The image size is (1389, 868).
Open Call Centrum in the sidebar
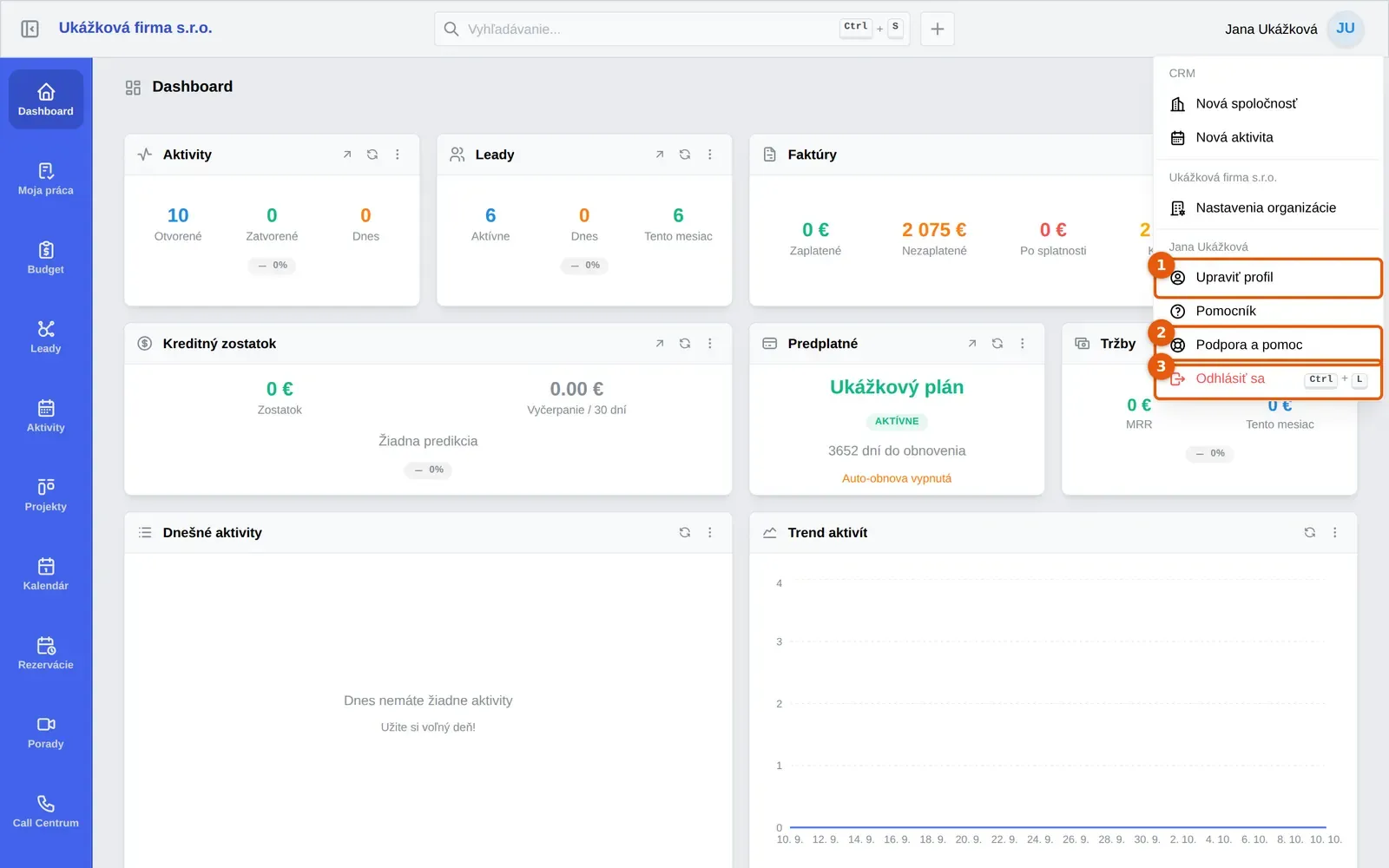pos(46,811)
